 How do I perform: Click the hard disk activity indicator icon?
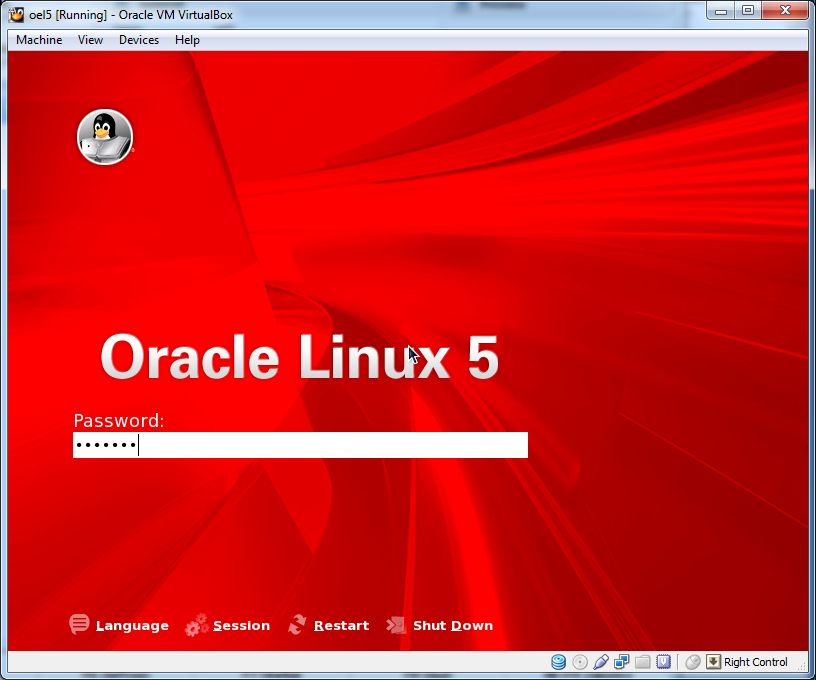[558, 662]
